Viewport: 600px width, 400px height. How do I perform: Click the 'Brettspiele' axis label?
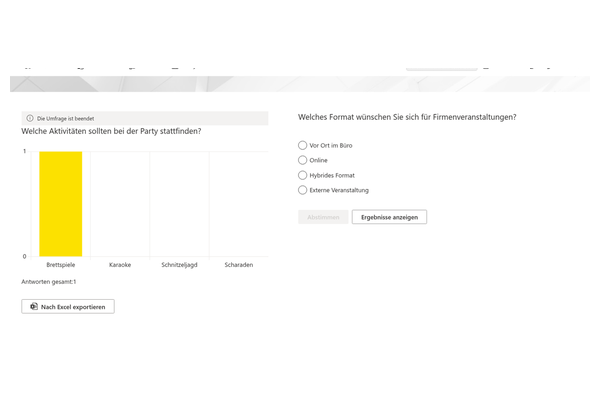pyautogui.click(x=60, y=265)
